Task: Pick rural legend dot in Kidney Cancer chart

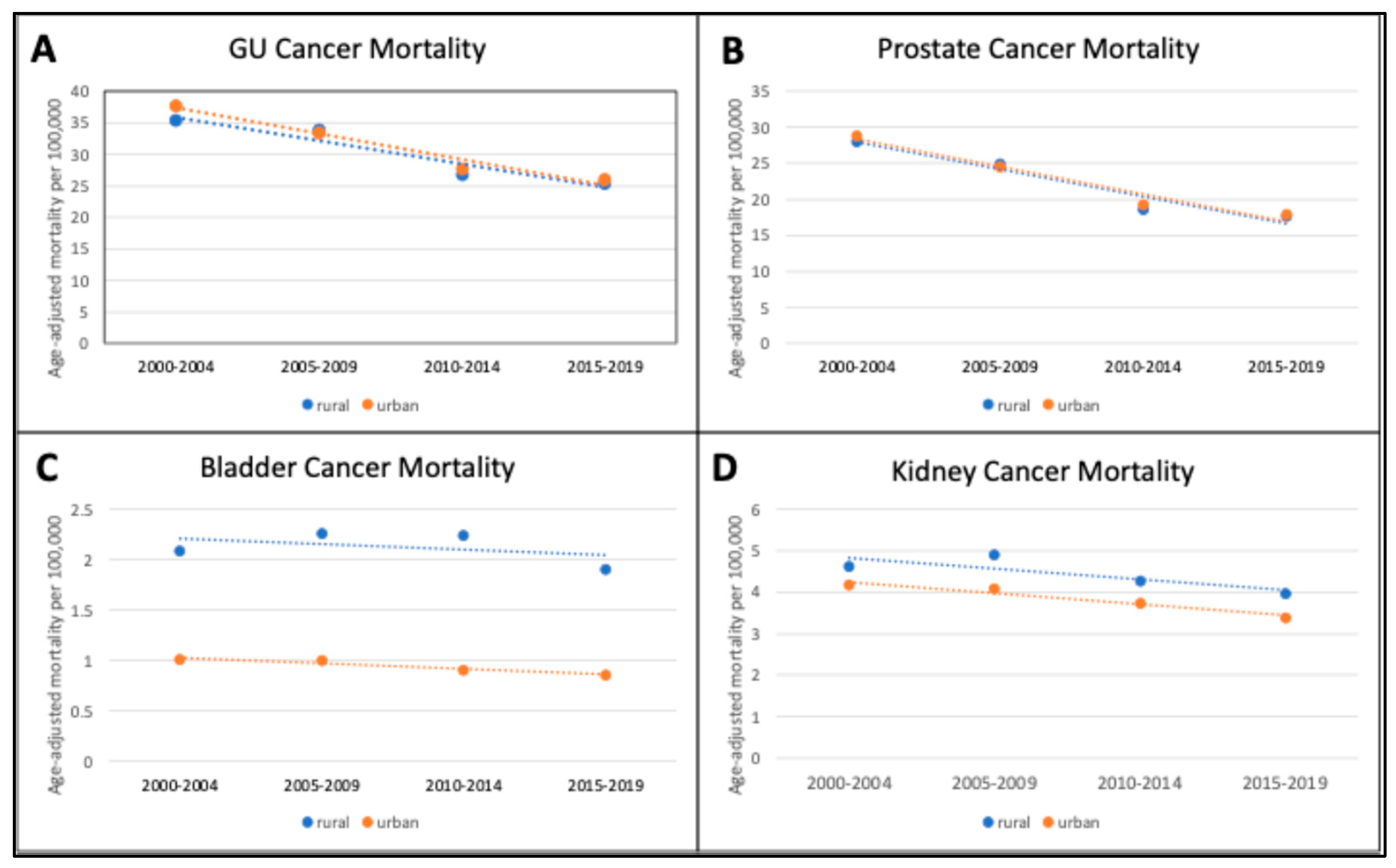Action: 988,822
